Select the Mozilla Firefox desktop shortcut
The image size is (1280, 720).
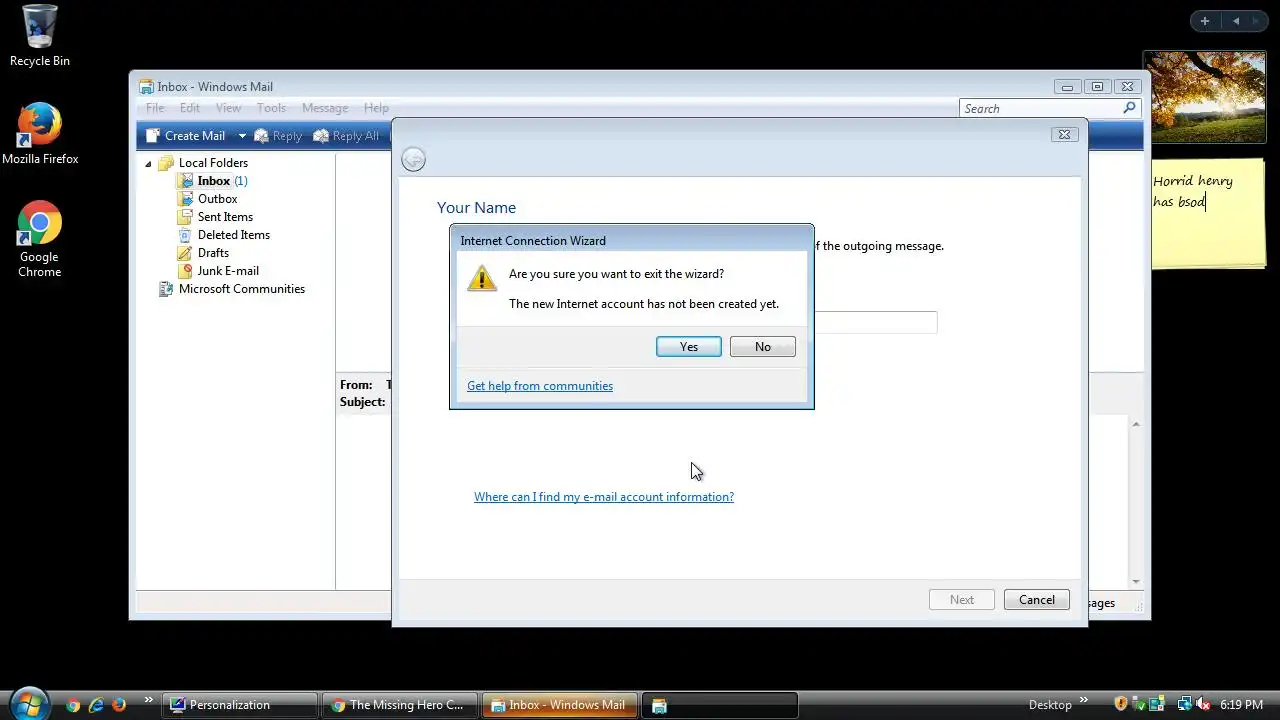[40, 134]
